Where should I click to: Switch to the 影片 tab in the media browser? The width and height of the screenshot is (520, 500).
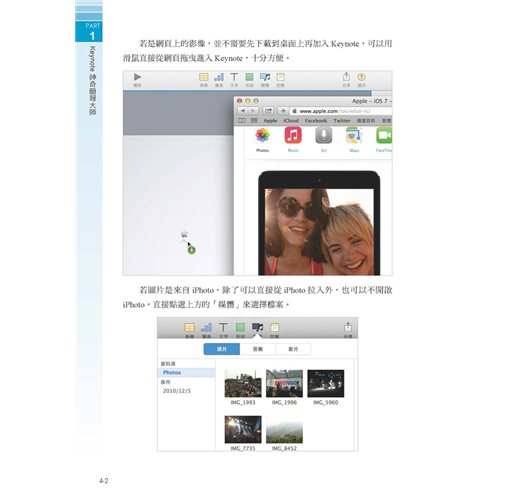[x=293, y=349]
